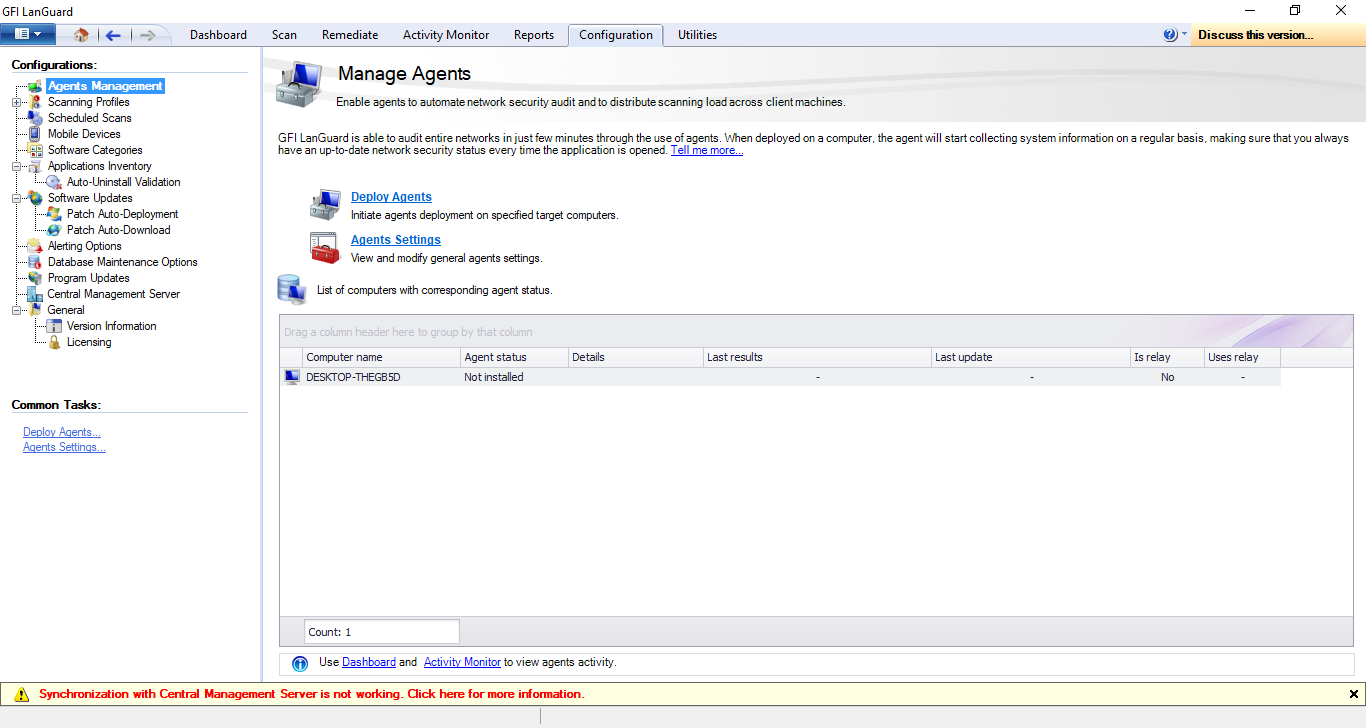Click the General folder icon
1366x728 pixels.
[35, 310]
